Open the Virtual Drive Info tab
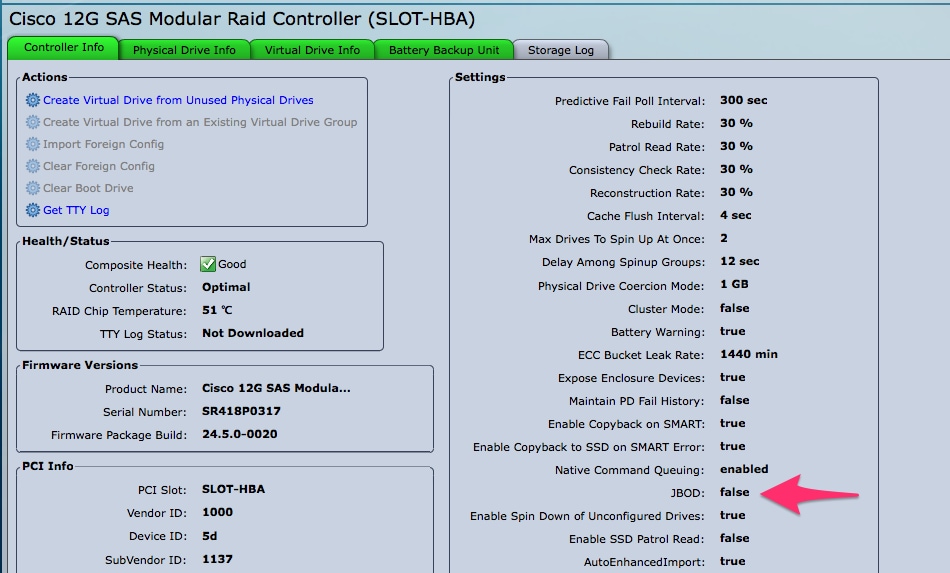Viewport: 950px width, 573px height. click(312, 50)
